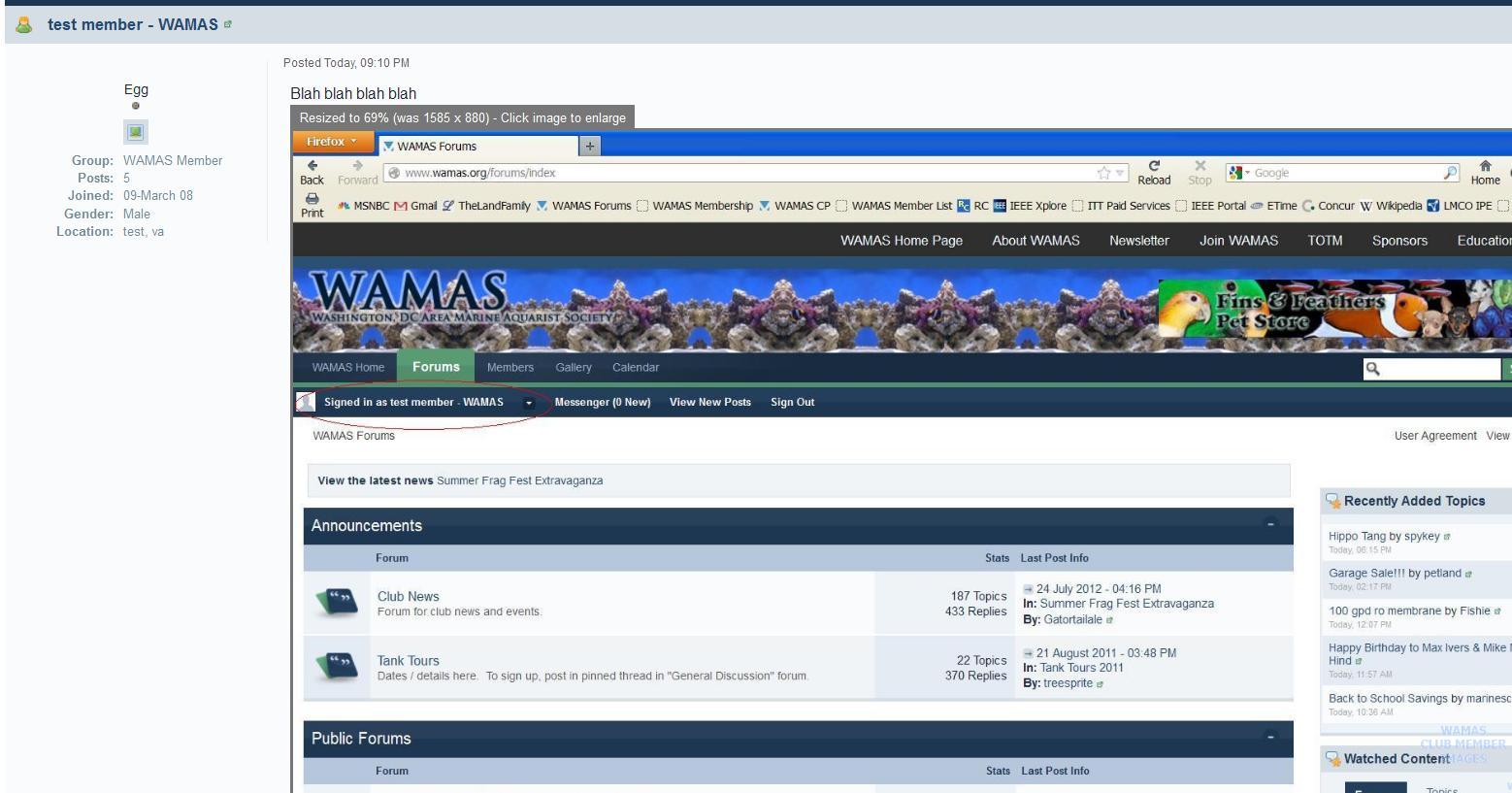1512x793 pixels.
Task: Open Summer Frag Fest Extravaganza latest news link
Action: click(520, 480)
